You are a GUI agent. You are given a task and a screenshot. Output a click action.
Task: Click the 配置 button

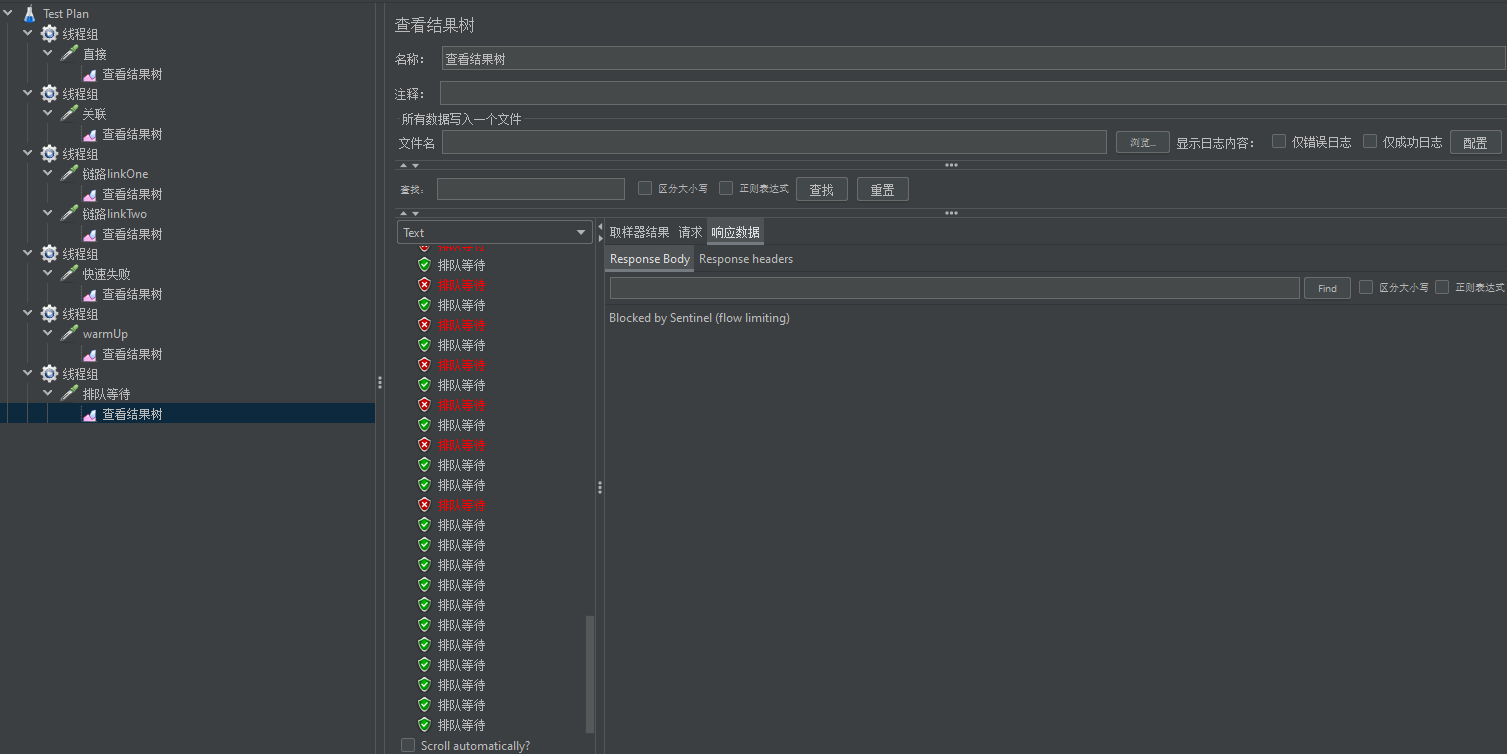1475,143
